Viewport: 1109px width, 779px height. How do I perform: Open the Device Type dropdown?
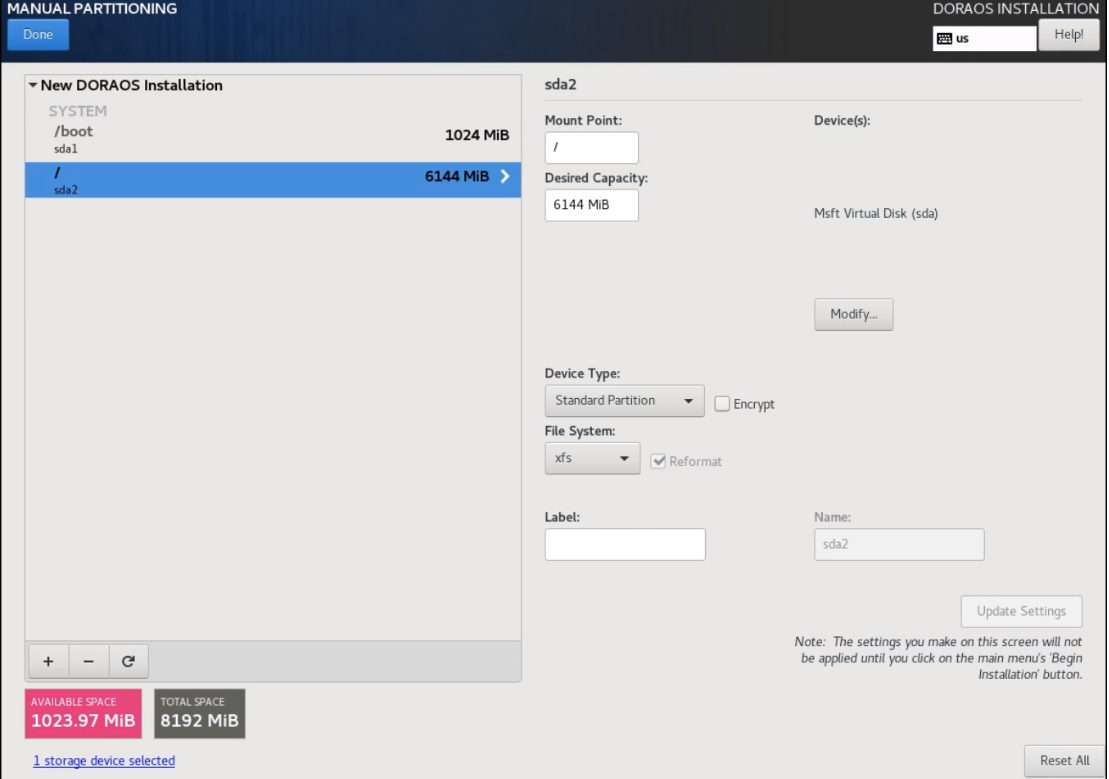pos(624,401)
